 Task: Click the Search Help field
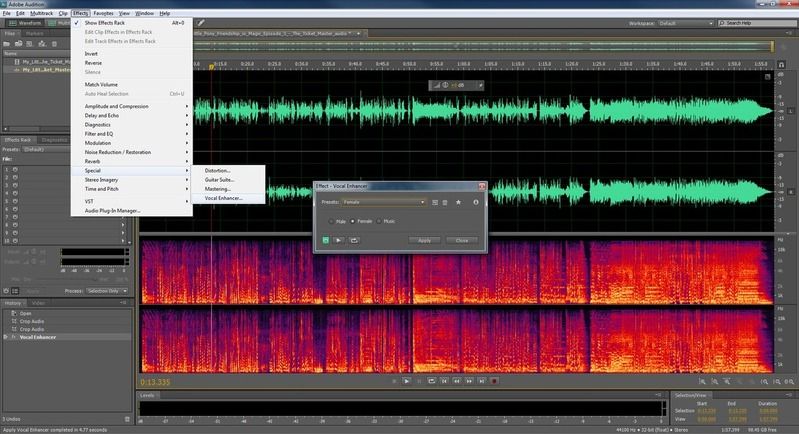click(x=758, y=23)
